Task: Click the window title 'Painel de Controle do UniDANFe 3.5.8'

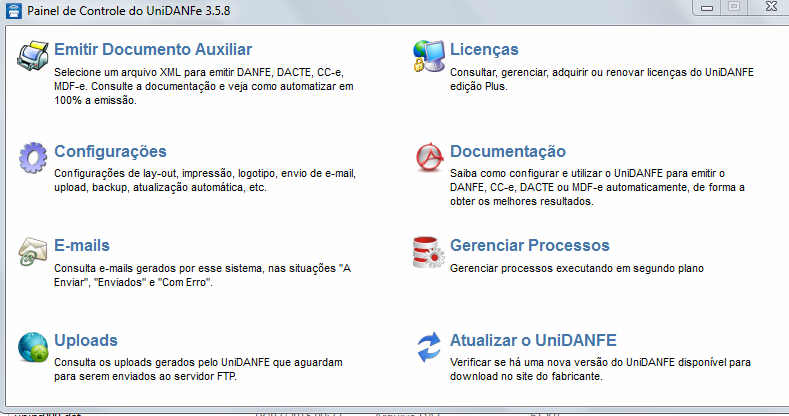Action: [129, 11]
